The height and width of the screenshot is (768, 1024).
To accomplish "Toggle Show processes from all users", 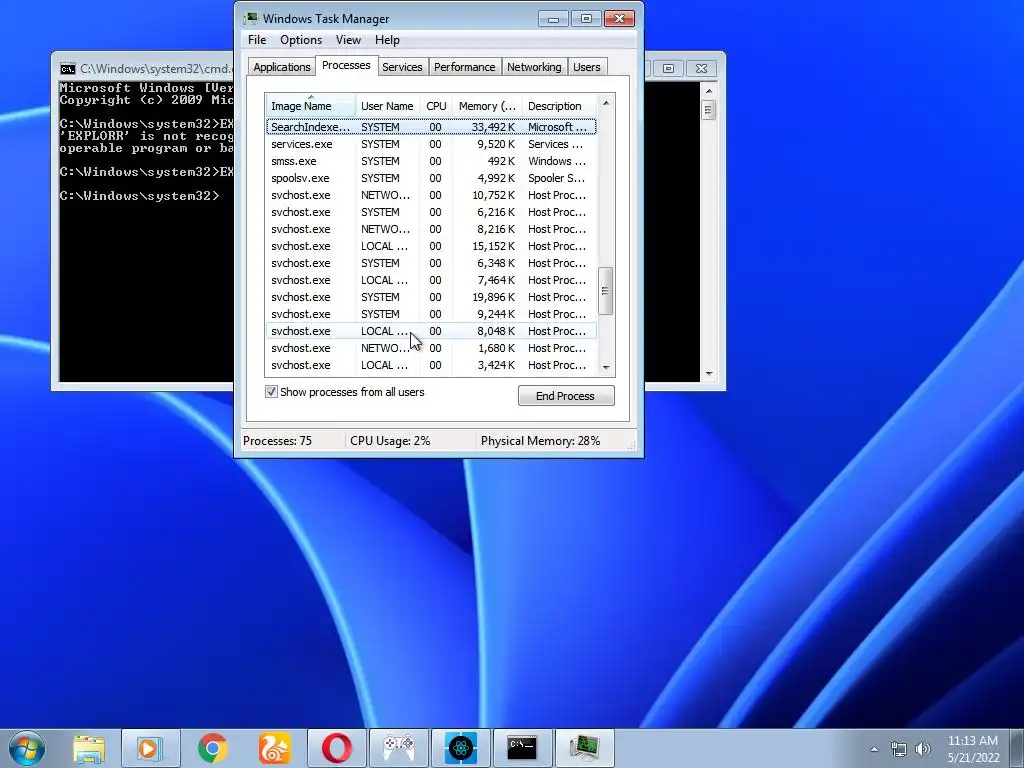I will [271, 392].
